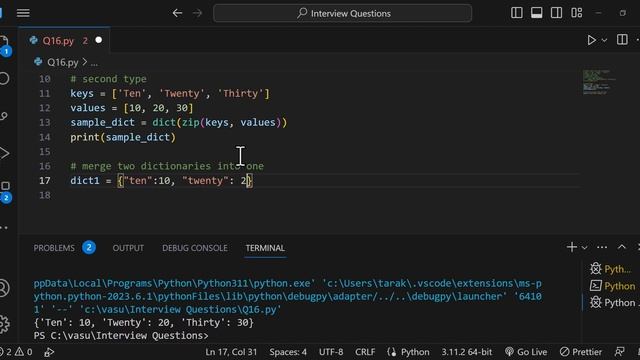Split the editor to the right
Viewport: 640px width, 360px height.
click(x=622, y=40)
